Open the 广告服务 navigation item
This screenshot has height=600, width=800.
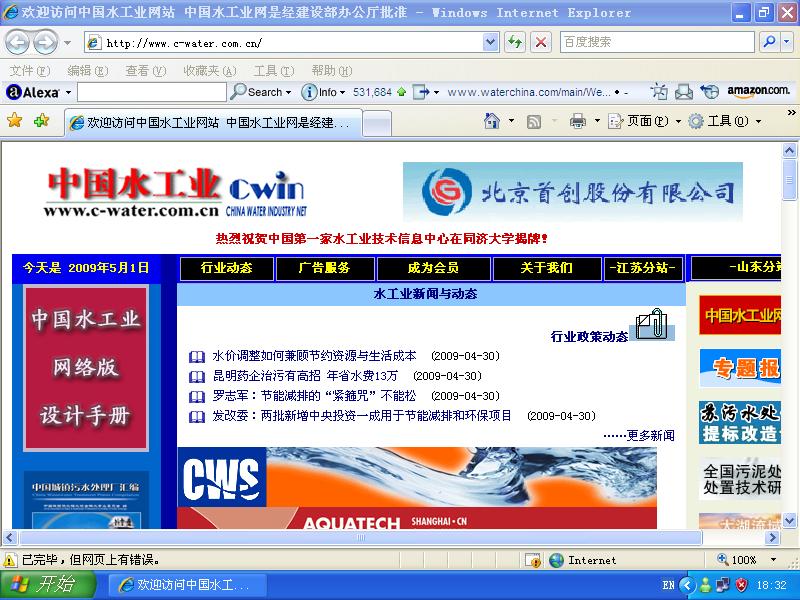[325, 268]
